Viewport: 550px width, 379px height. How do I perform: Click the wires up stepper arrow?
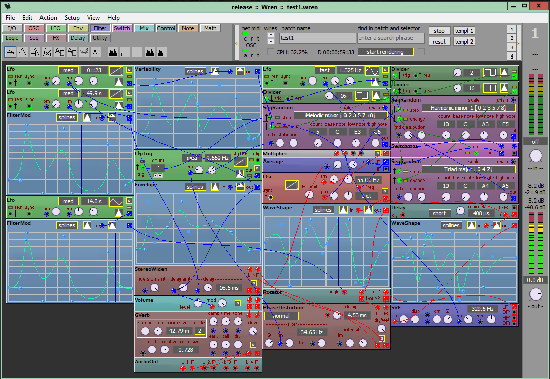(271, 35)
